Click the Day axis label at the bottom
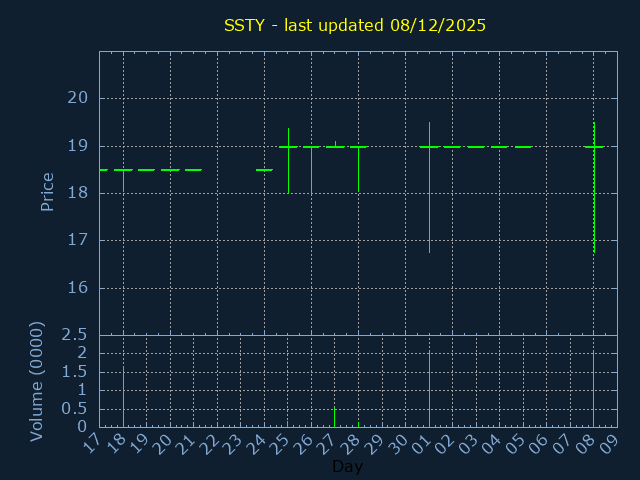Viewport: 640px width, 480px height. [x=347, y=466]
